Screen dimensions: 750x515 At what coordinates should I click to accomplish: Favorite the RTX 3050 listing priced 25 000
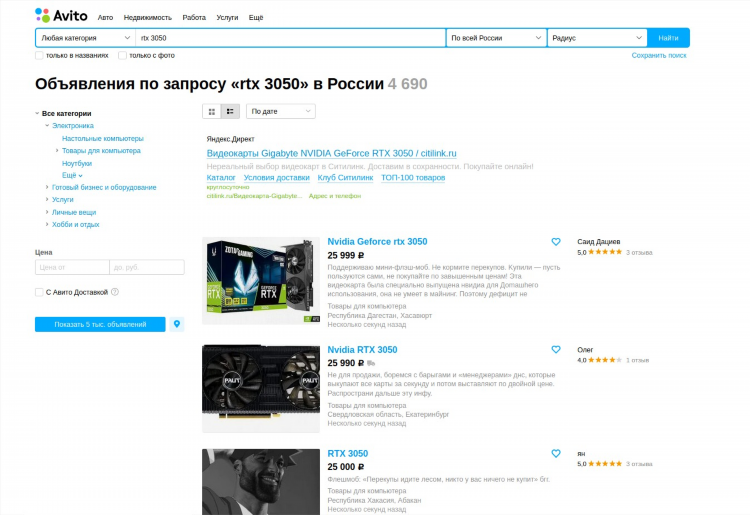(x=556, y=453)
